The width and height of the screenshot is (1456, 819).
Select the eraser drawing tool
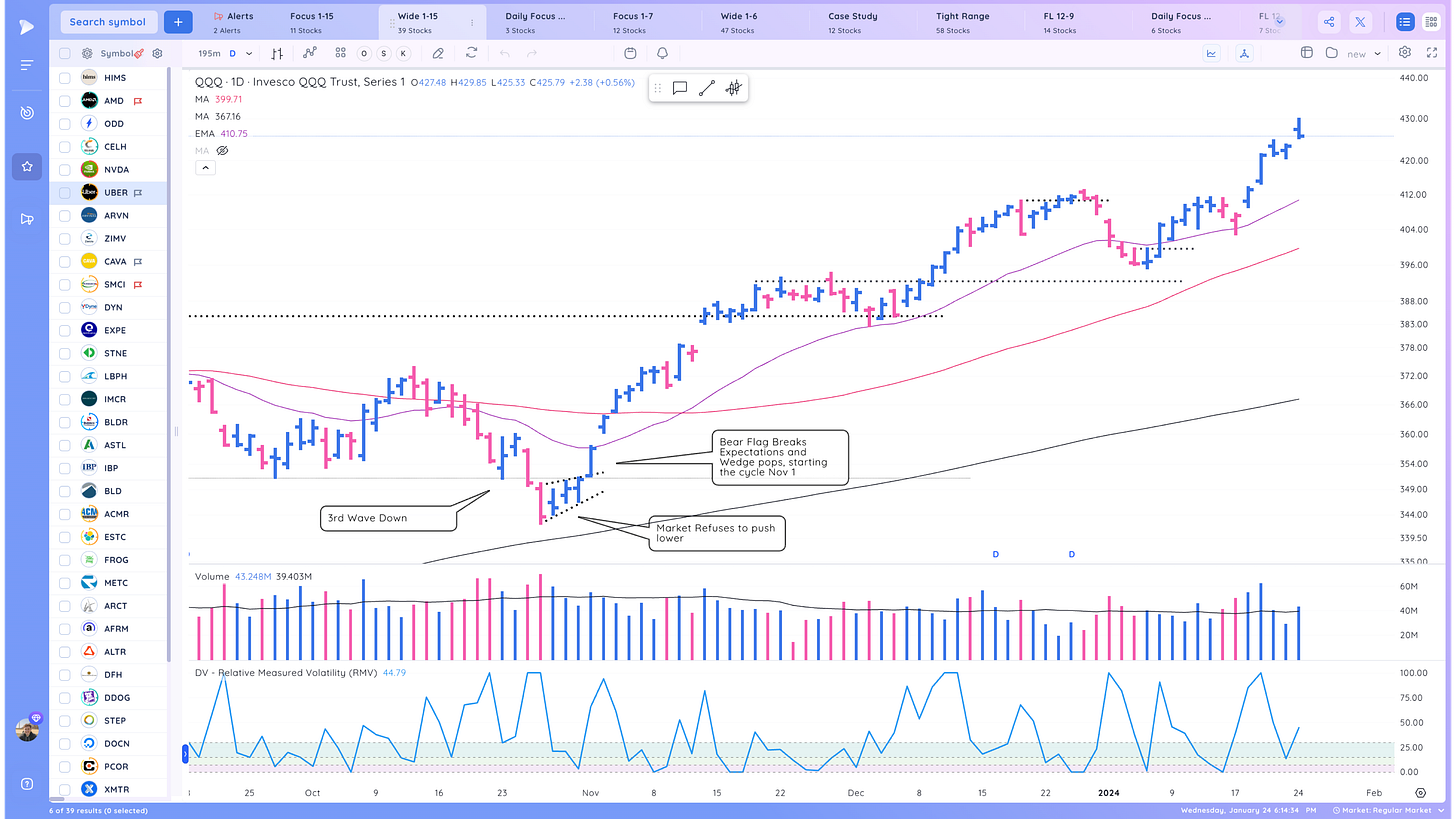tap(437, 53)
